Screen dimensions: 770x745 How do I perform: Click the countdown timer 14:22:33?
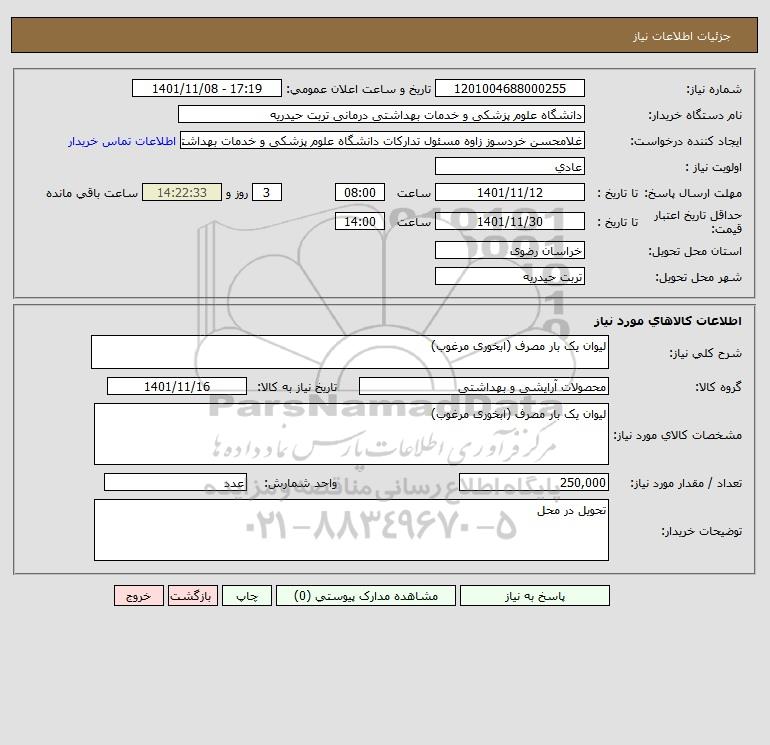(x=182, y=193)
